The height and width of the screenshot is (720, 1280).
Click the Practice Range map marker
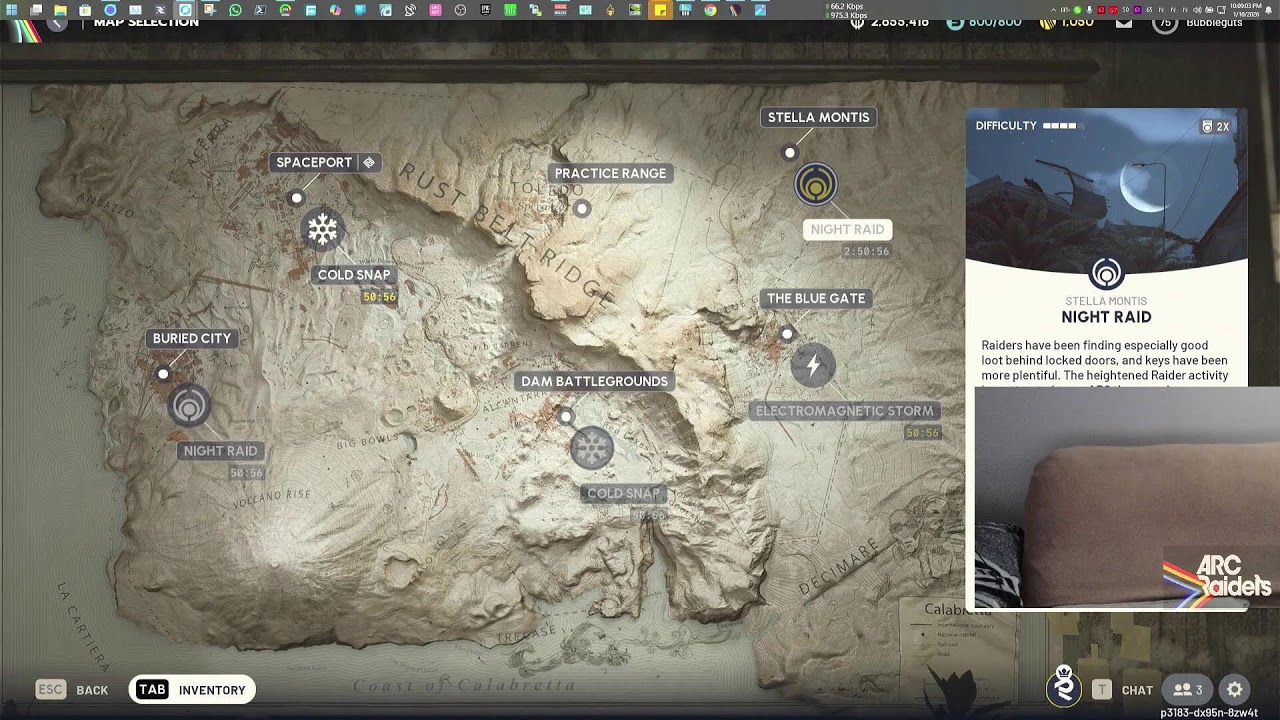(582, 208)
